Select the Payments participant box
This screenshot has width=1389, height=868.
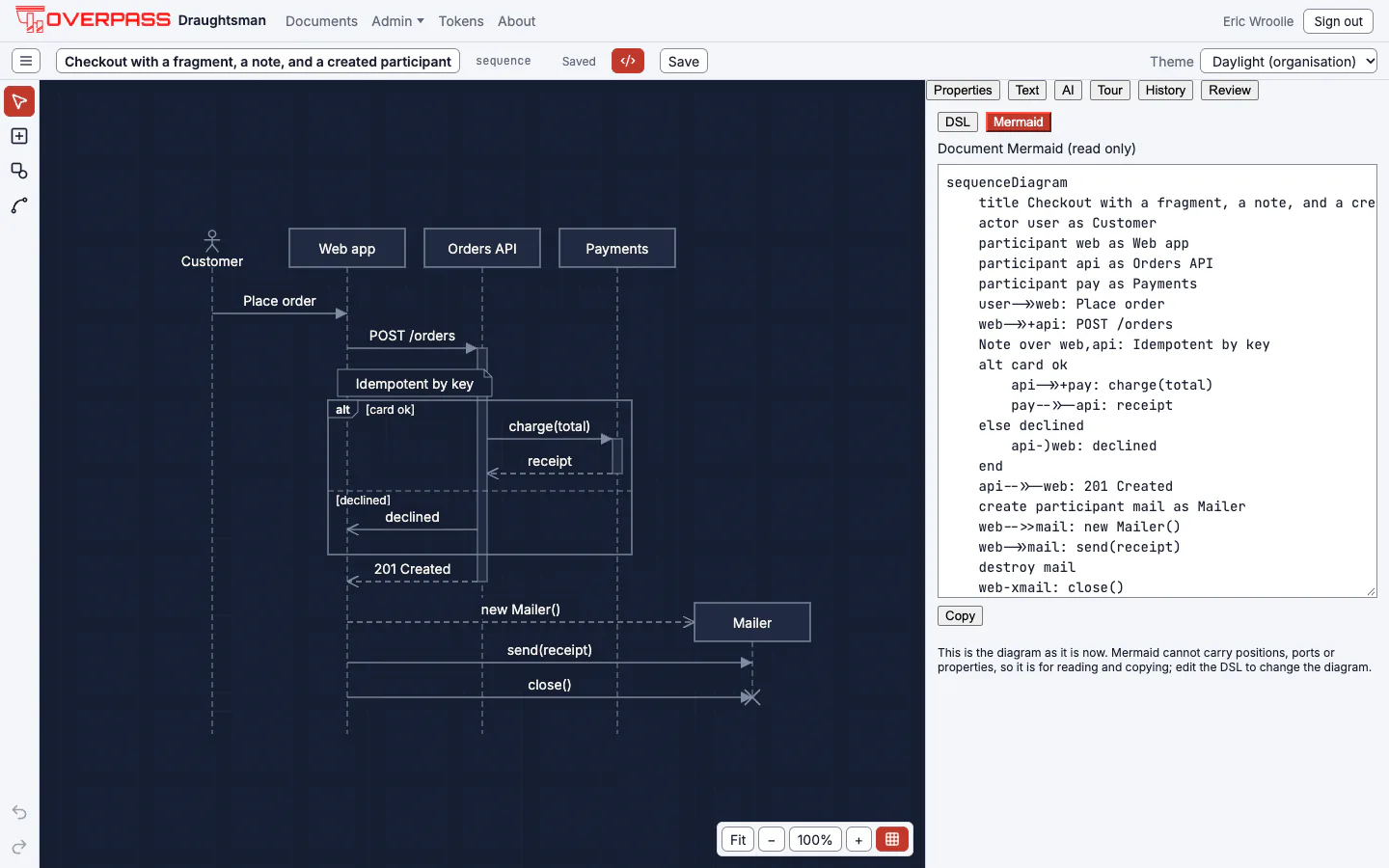point(617,248)
